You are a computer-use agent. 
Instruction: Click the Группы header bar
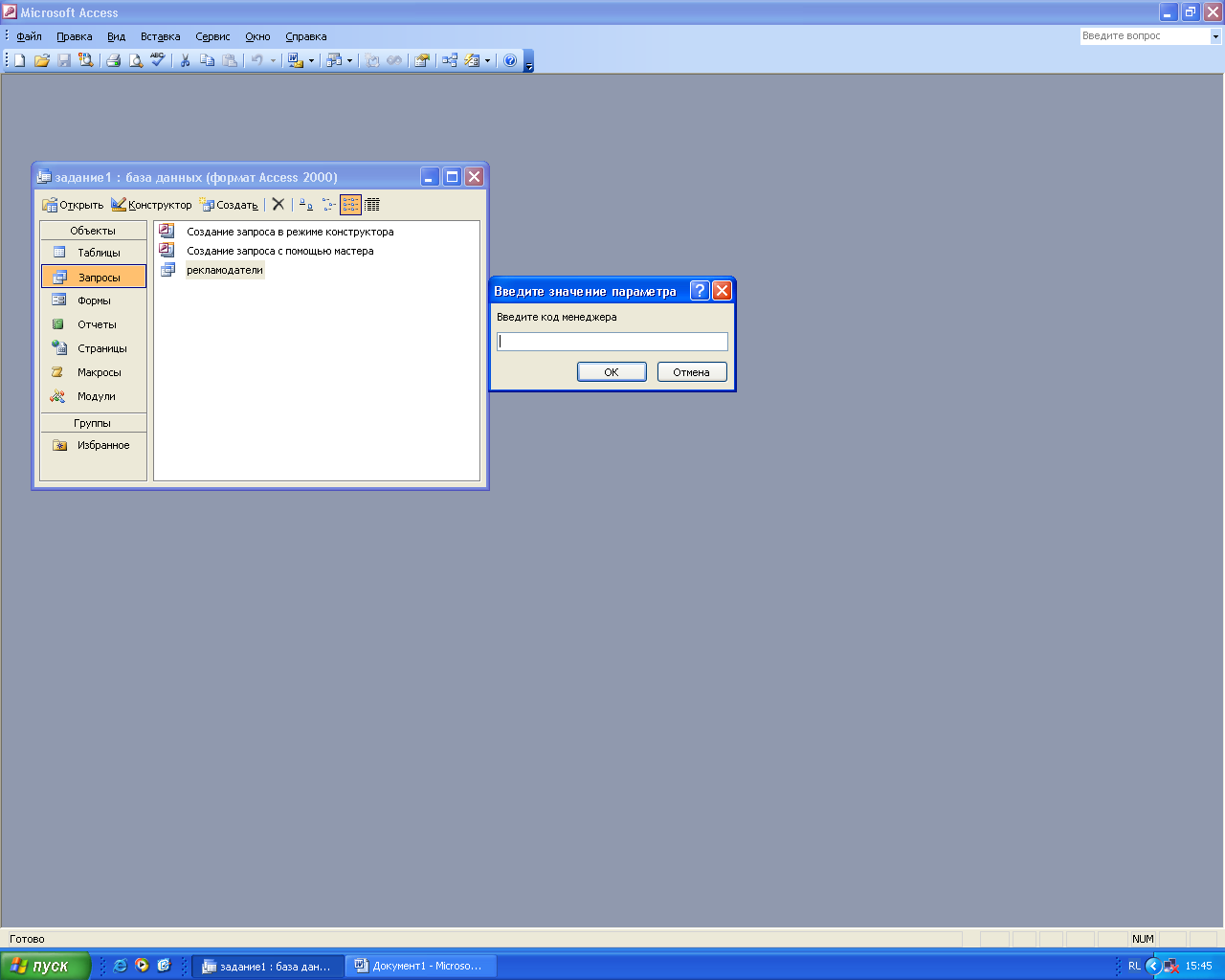click(93, 423)
